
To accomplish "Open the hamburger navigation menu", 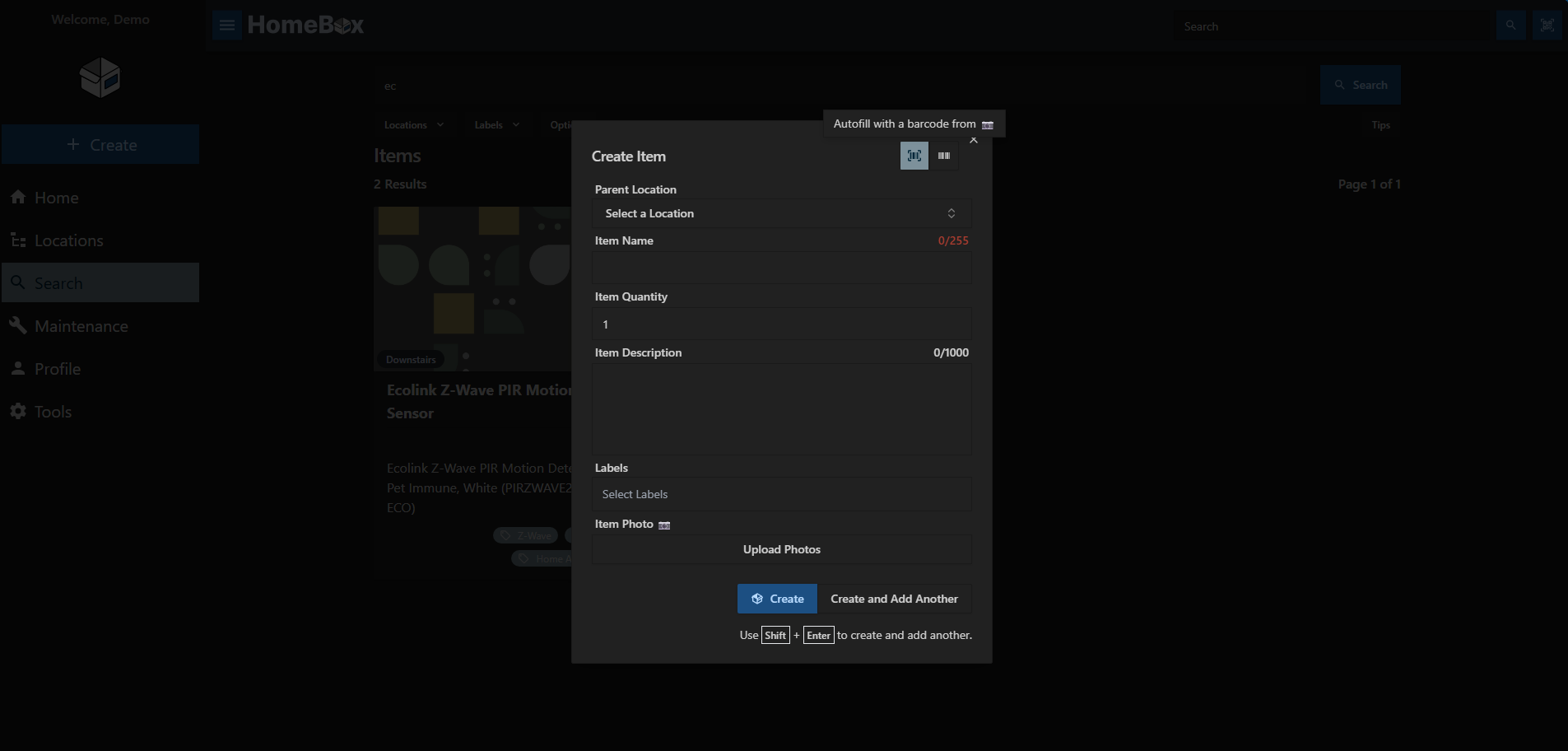I will [226, 25].
